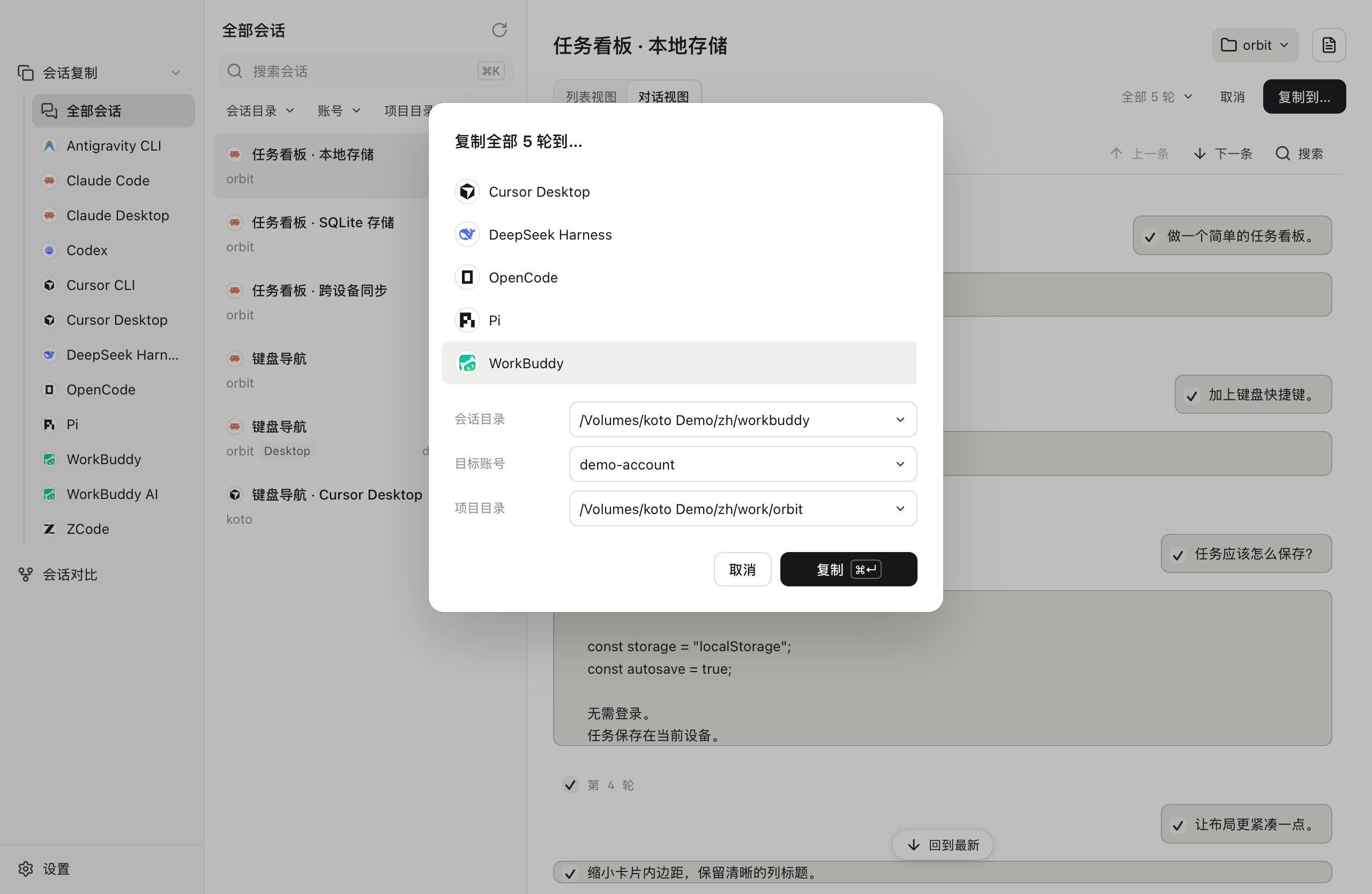1372x894 pixels.
Task: Select the Pi icon in the copy dialog
Action: 467,320
